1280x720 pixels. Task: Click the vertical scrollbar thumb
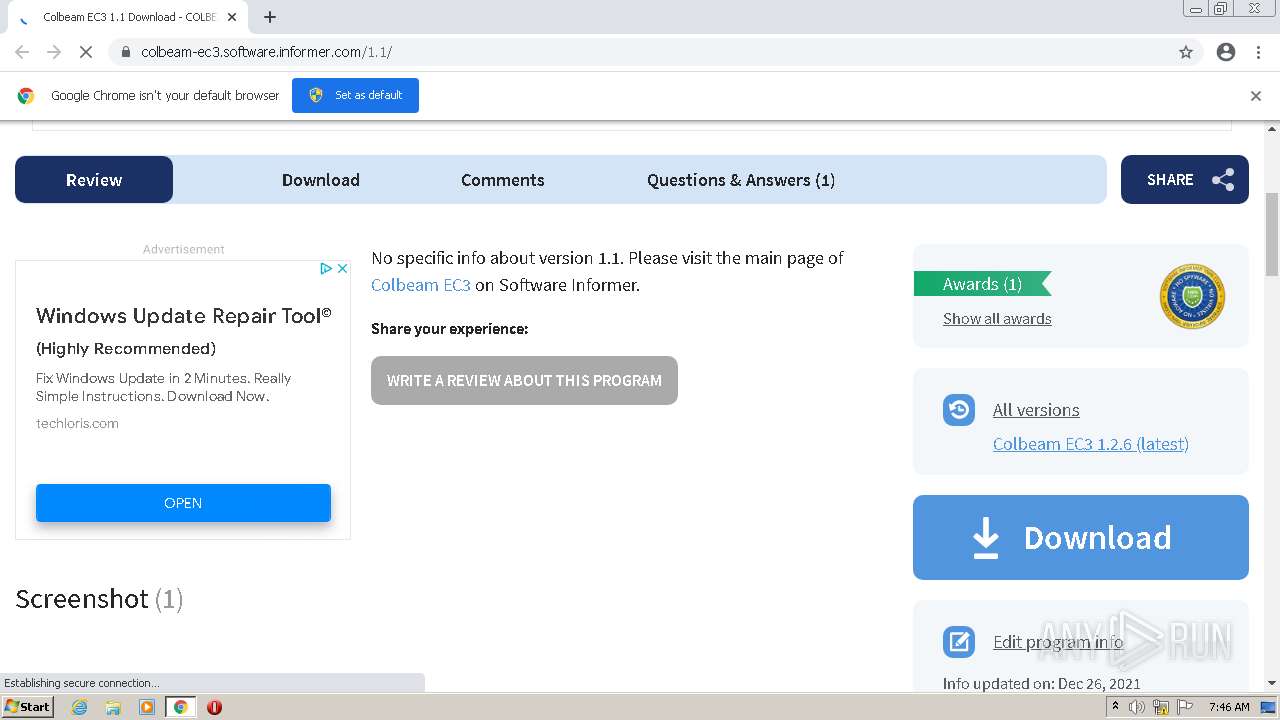coord(1272,235)
